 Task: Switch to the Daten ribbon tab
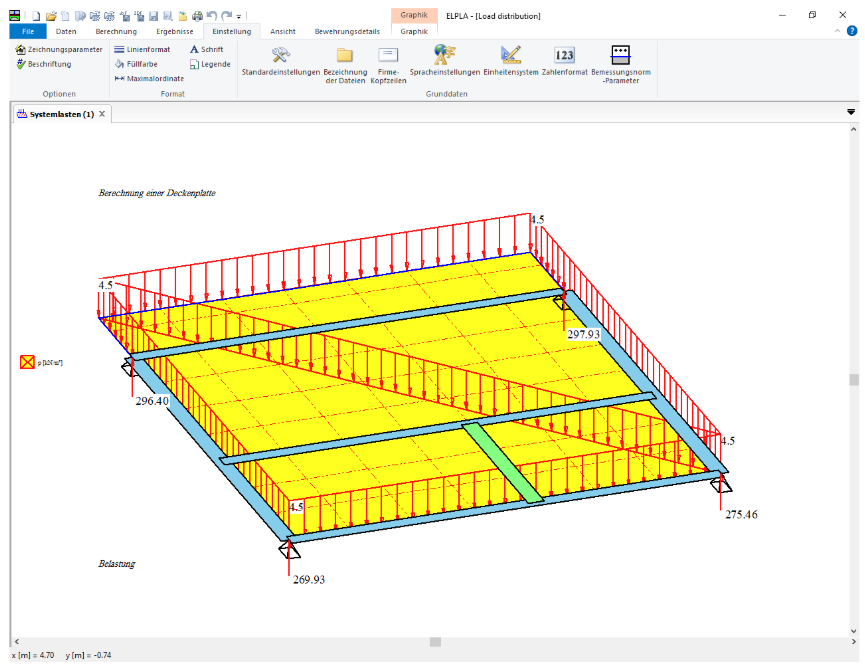(x=66, y=31)
